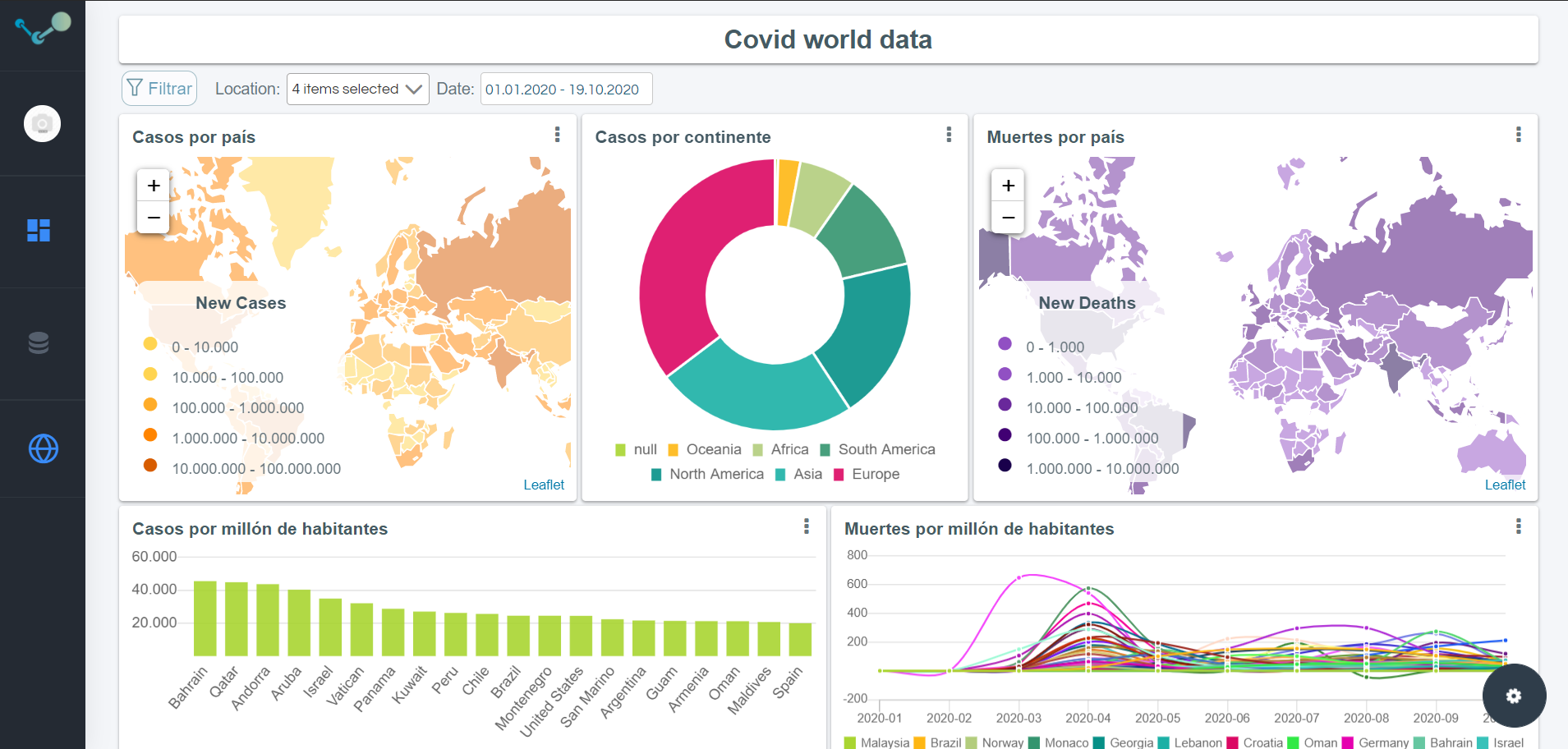Click the camera snapshot icon in sidebar

[x=42, y=124]
